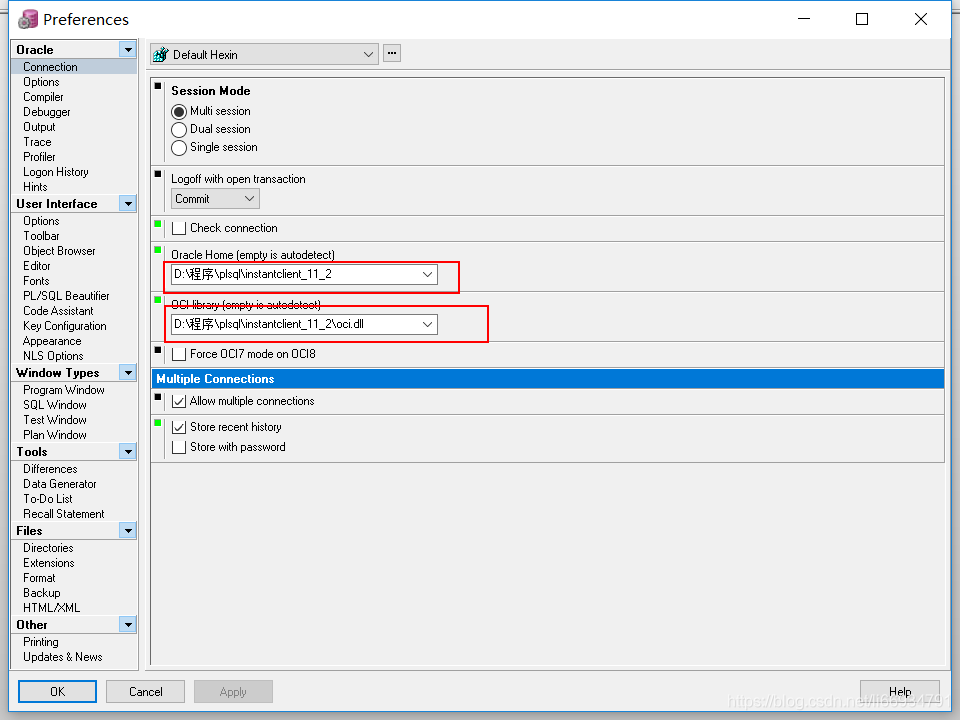Click the Apply button
The image size is (960, 720).
pos(233,692)
